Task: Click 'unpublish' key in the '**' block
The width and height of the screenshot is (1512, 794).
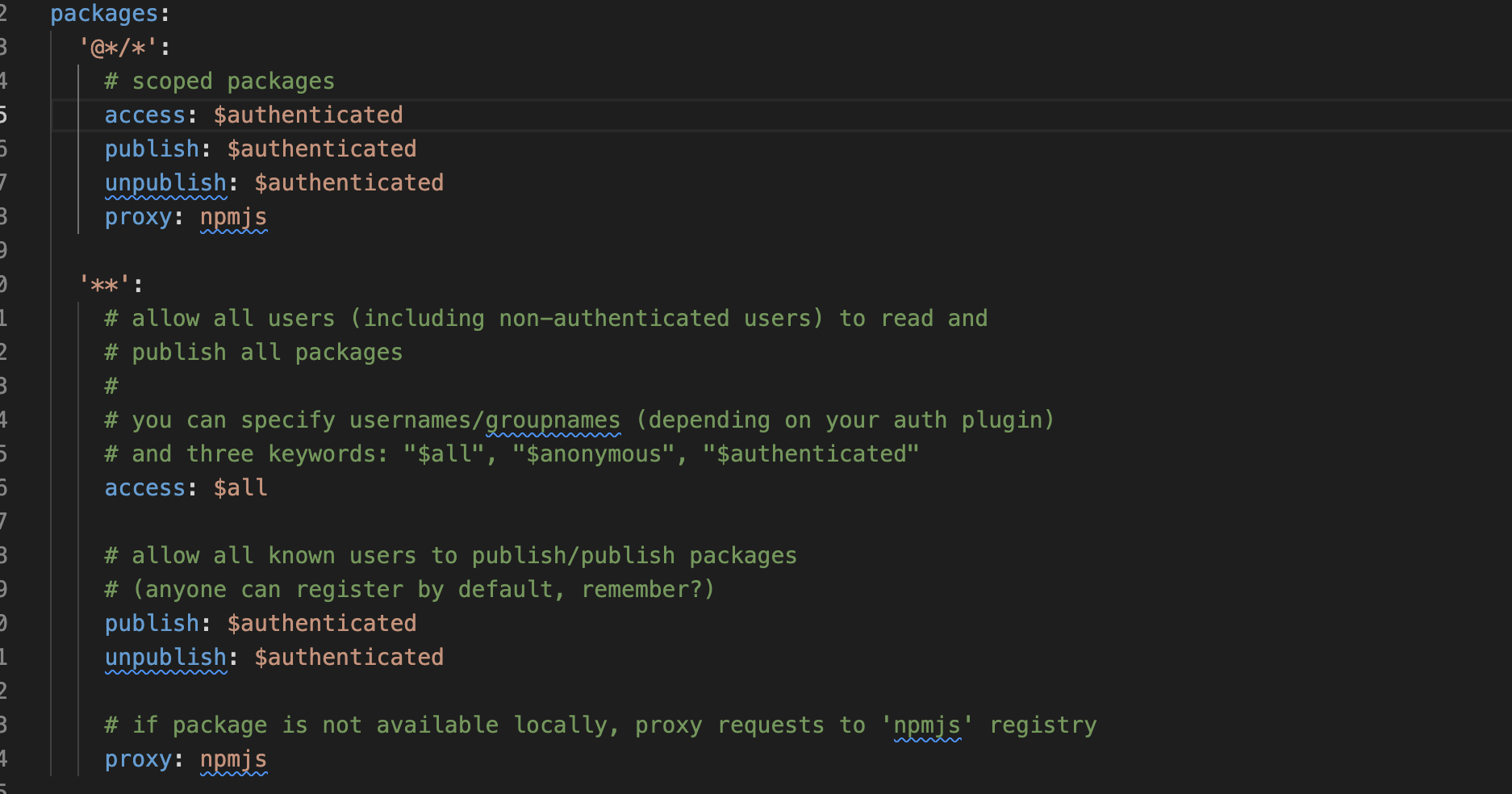Action: tap(165, 658)
